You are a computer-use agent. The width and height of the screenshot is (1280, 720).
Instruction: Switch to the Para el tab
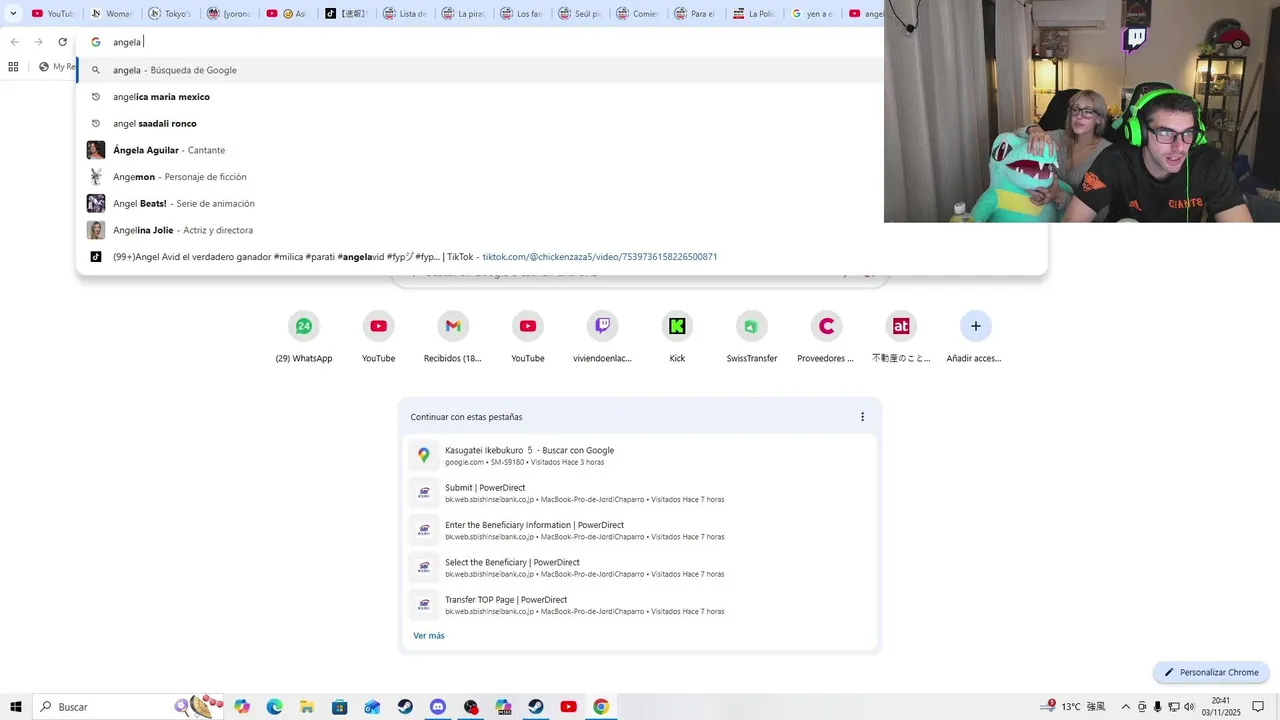695,14
